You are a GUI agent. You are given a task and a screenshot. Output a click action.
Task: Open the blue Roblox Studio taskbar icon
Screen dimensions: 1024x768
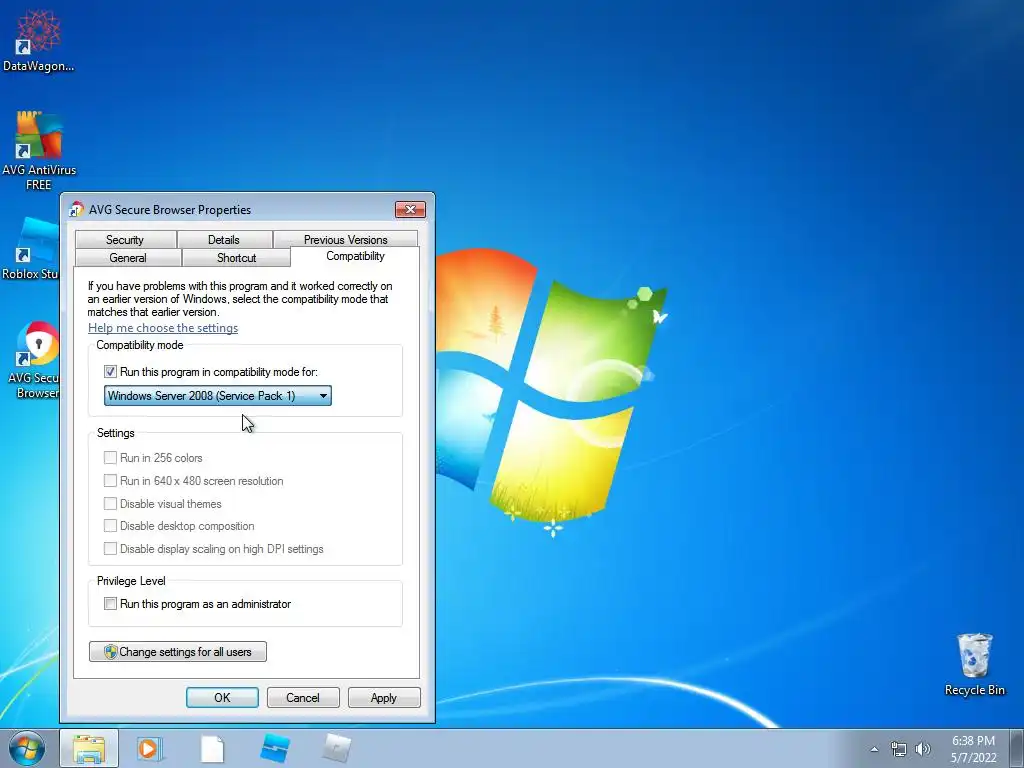pos(274,748)
